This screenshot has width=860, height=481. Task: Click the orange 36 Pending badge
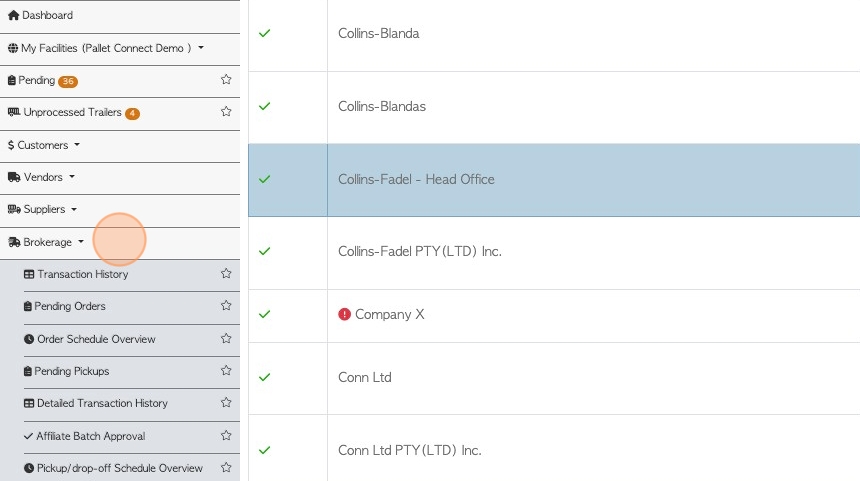point(68,81)
